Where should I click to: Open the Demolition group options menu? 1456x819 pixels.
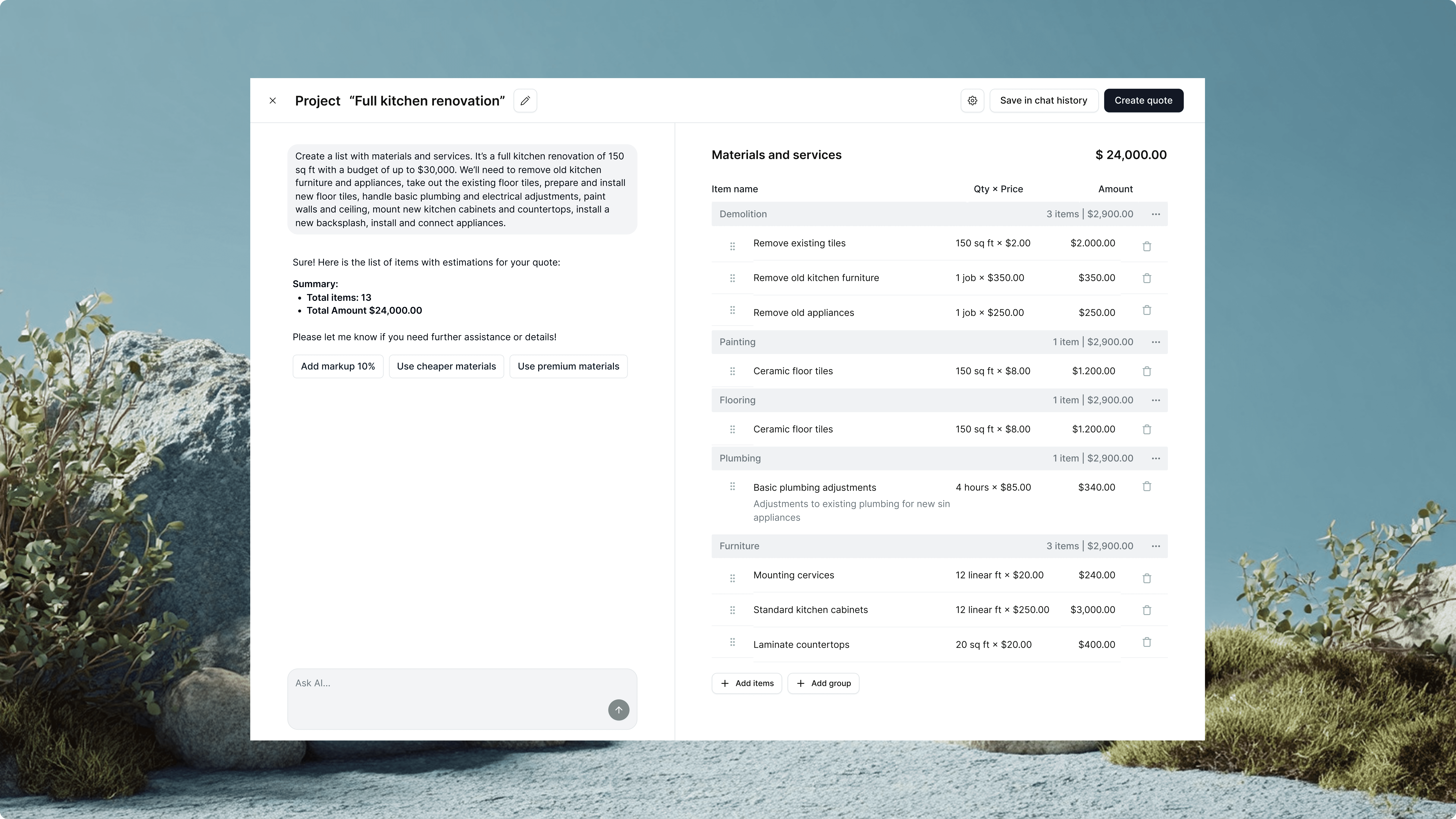point(1156,214)
